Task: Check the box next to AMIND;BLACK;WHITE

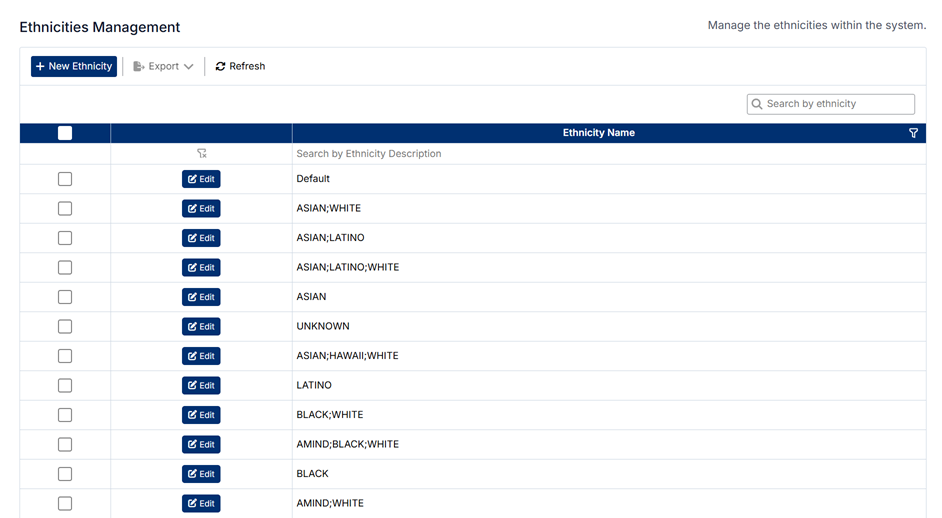Action: tap(65, 444)
